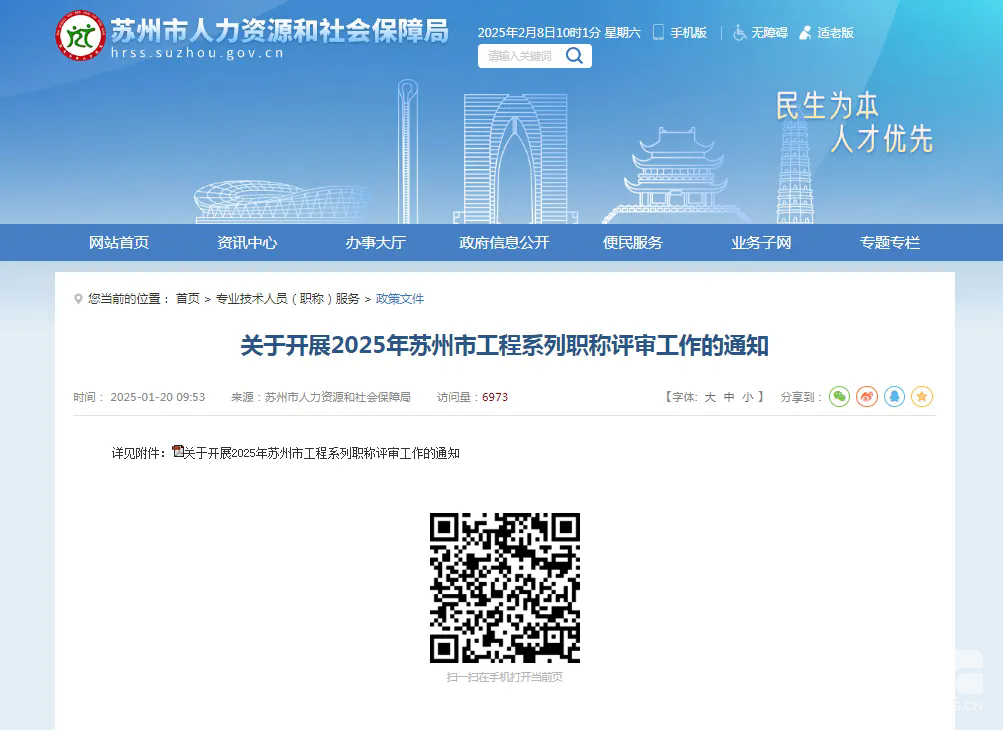Open the 便民服务 menu item

coord(633,242)
